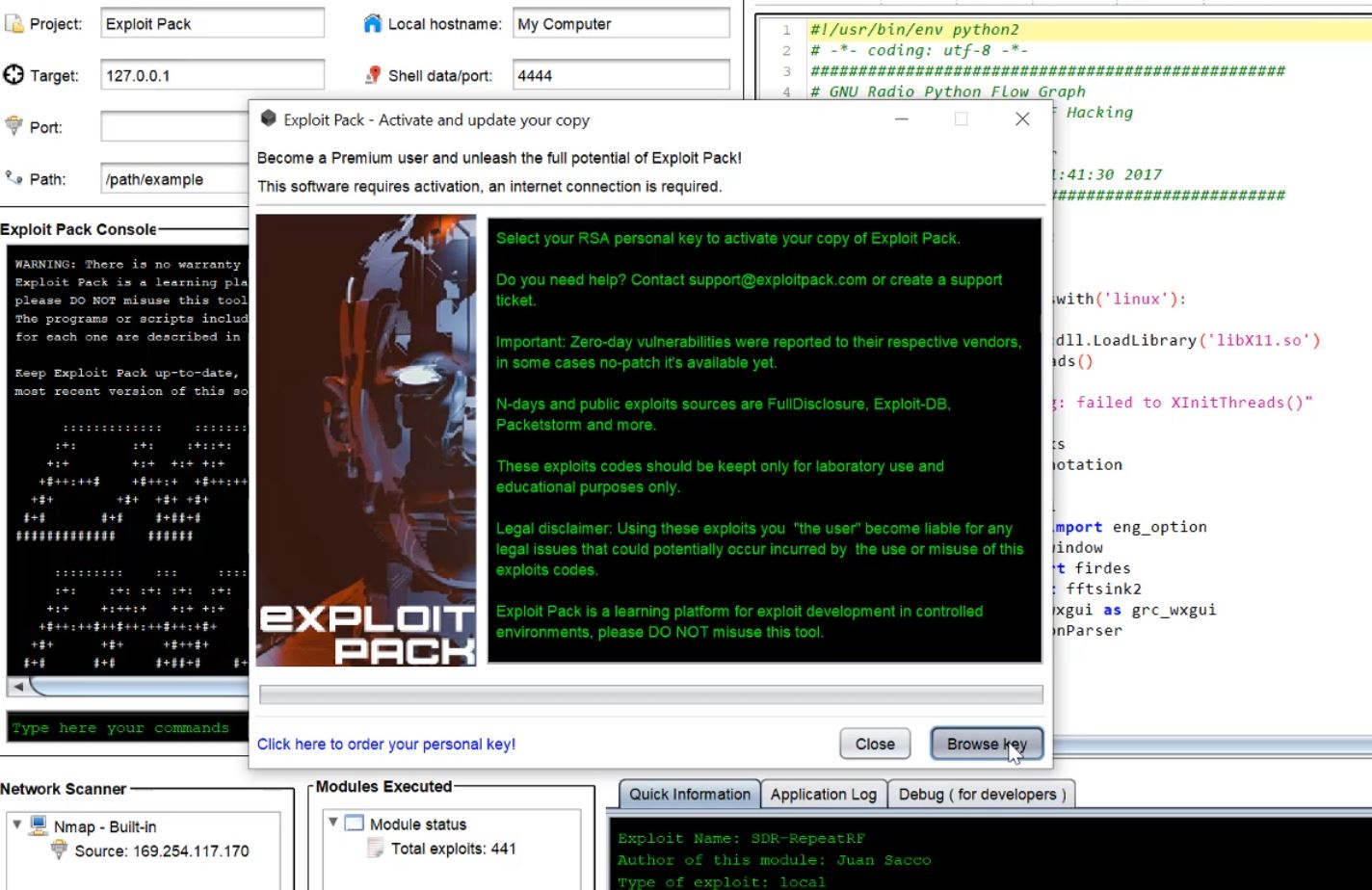This screenshot has width=1372, height=890.
Task: Open the Application Log tab
Action: click(x=823, y=795)
